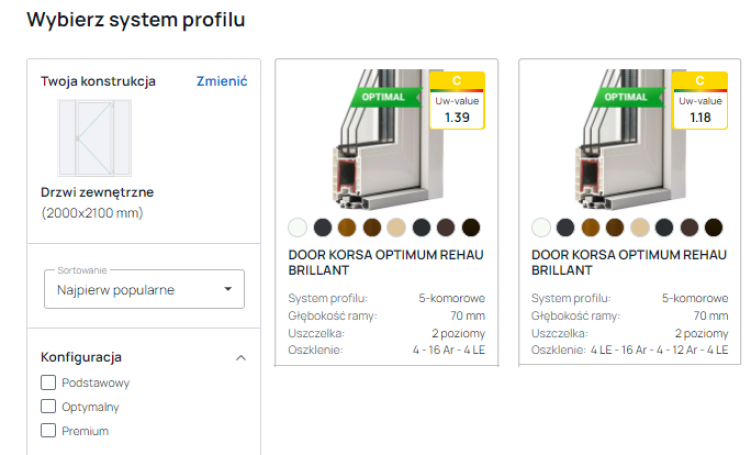Collapse the Konfiguracja section chevron

(x=240, y=357)
